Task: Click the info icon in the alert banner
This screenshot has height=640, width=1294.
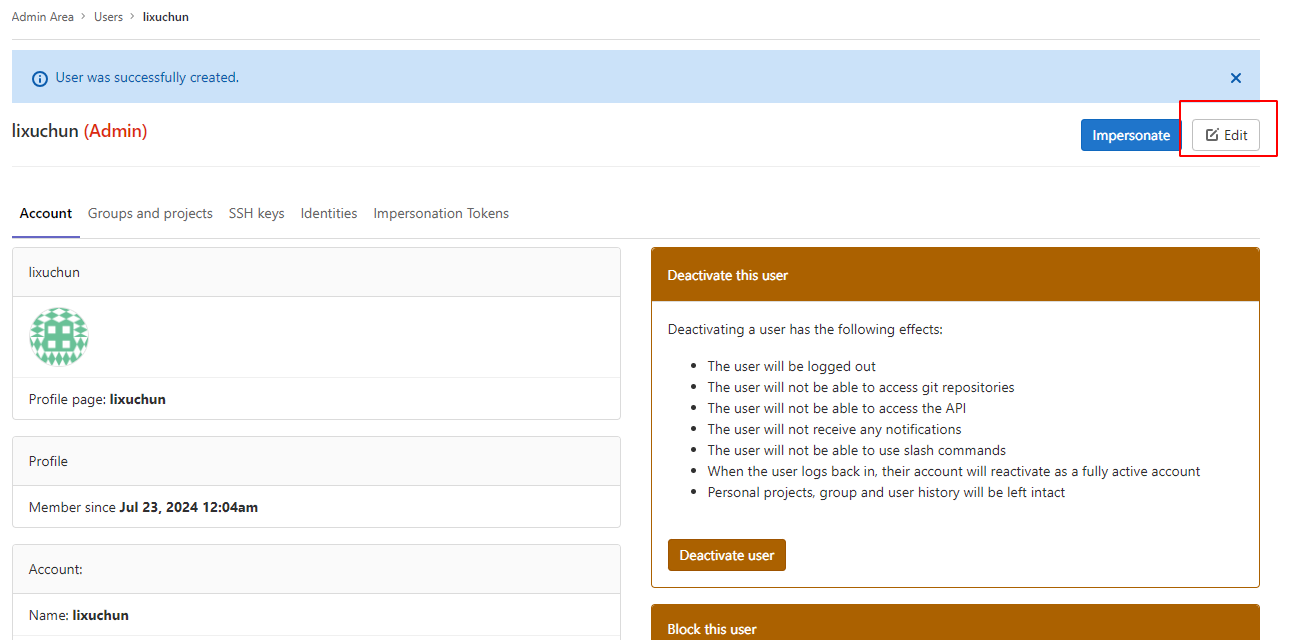Action: pyautogui.click(x=40, y=78)
